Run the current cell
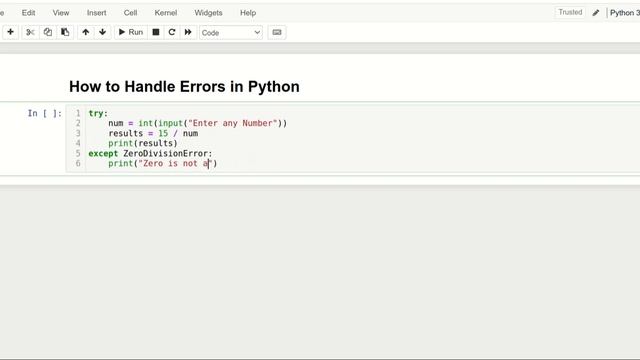 click(131, 32)
